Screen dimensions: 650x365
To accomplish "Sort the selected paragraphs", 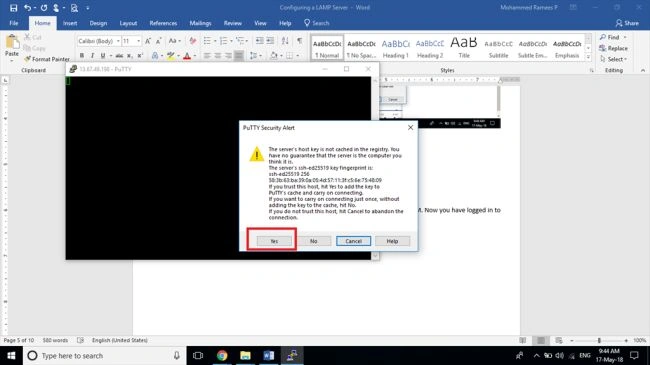I will (x=285, y=41).
